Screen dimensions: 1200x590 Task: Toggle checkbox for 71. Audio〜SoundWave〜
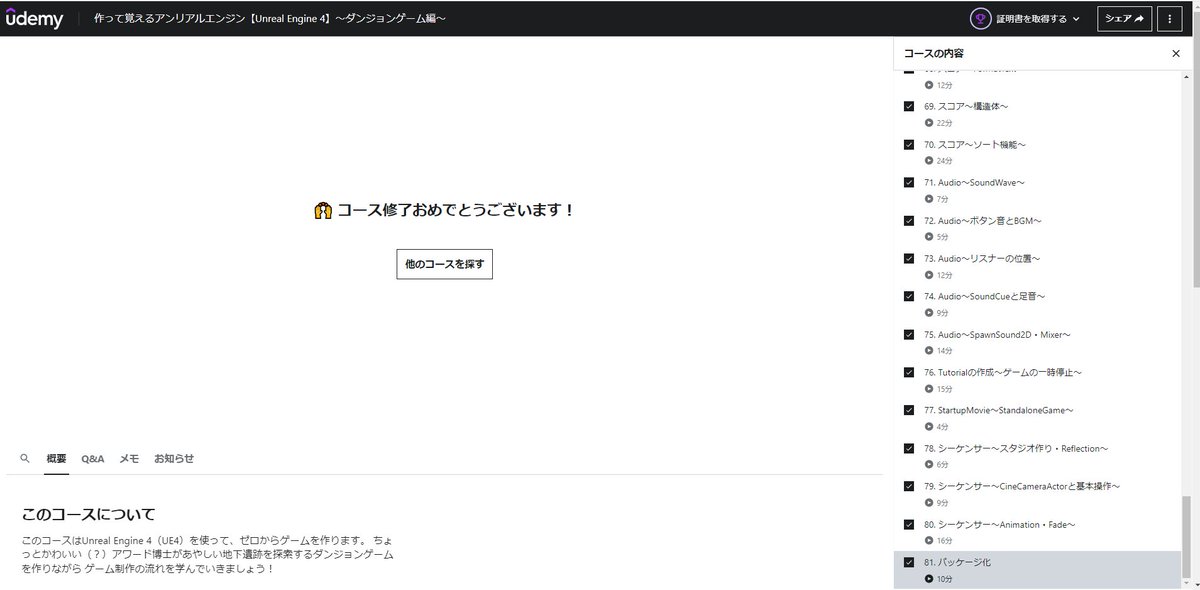(909, 182)
